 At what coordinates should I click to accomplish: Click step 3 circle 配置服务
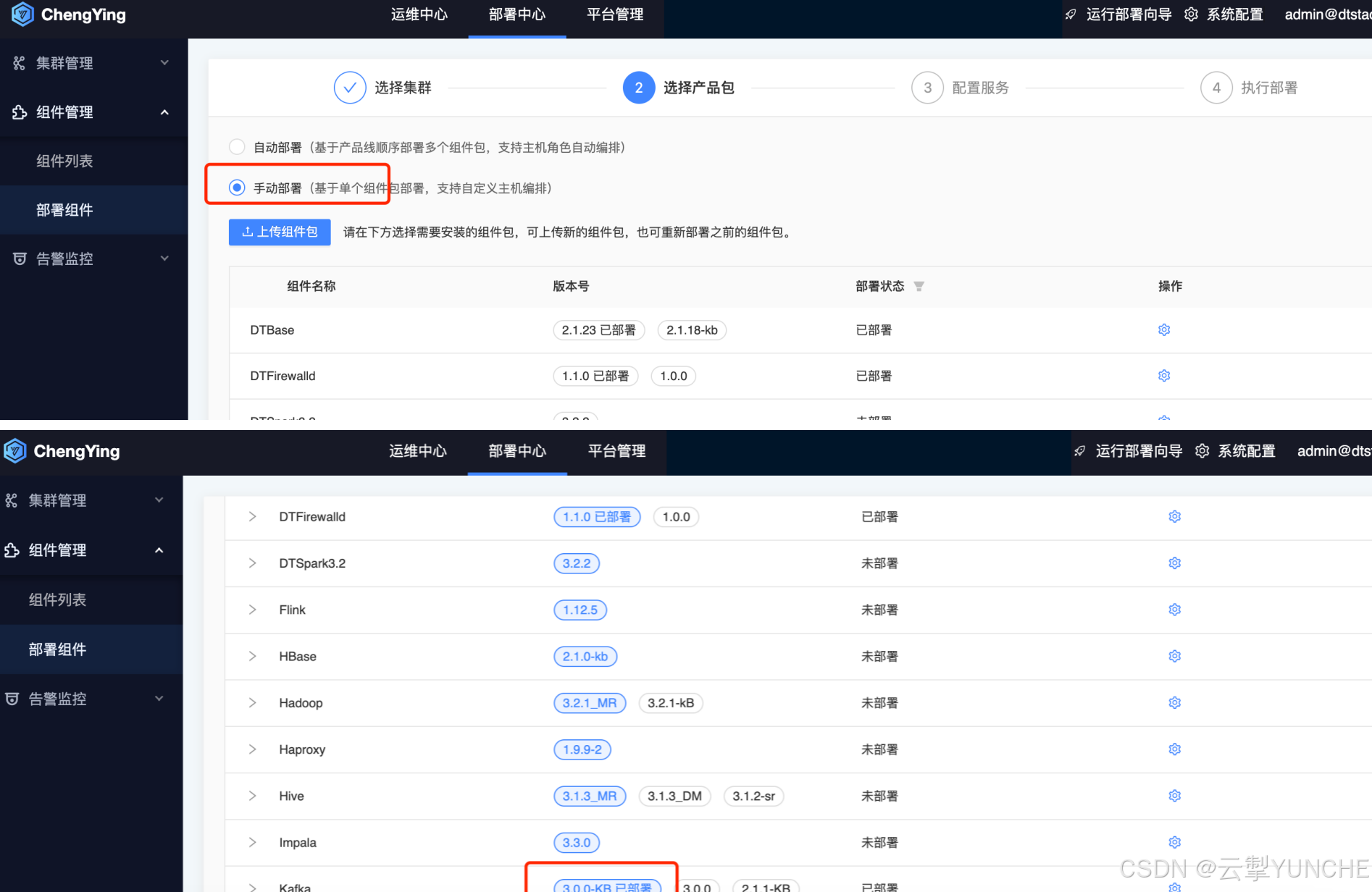point(927,88)
